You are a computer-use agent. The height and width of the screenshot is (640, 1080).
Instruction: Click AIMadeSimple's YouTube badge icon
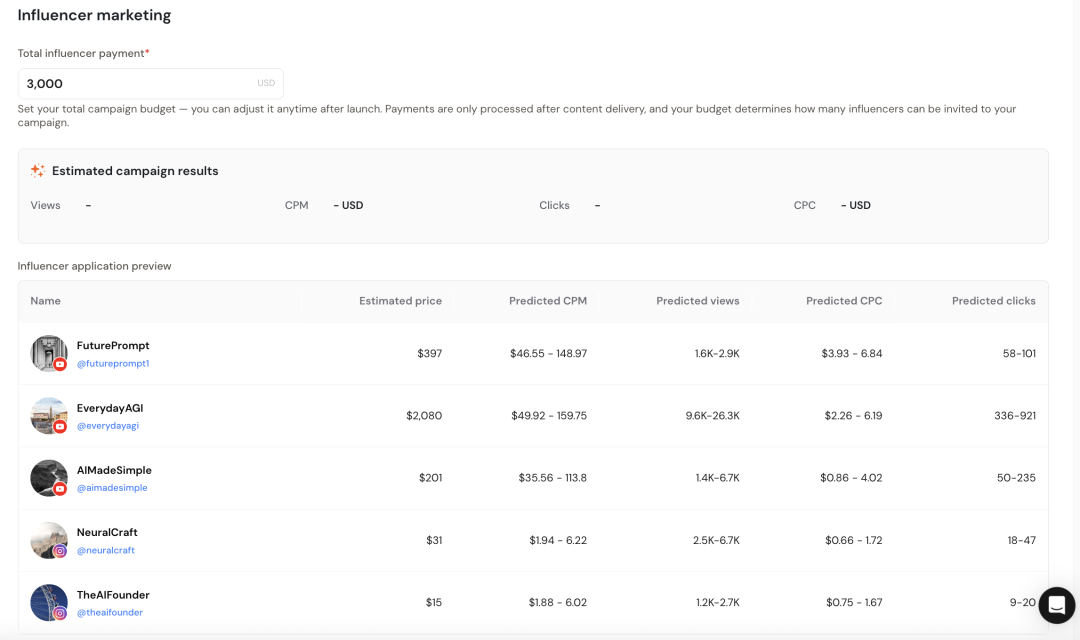[61, 489]
